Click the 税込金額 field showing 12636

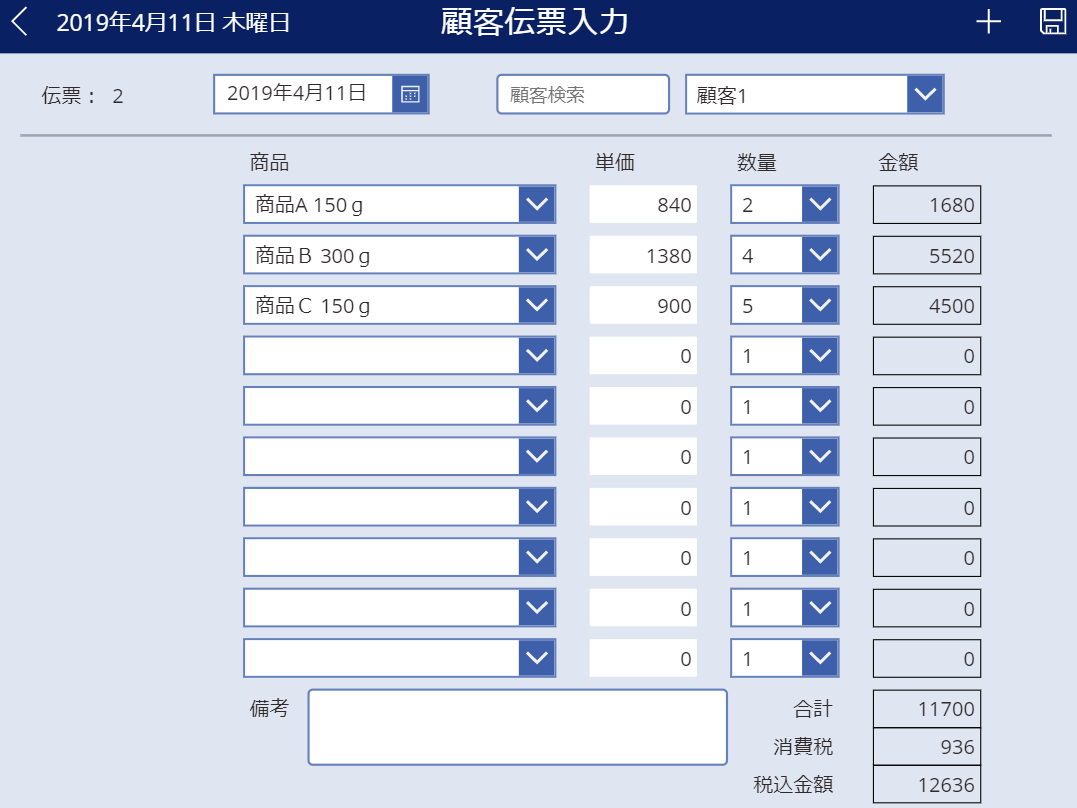point(926,784)
